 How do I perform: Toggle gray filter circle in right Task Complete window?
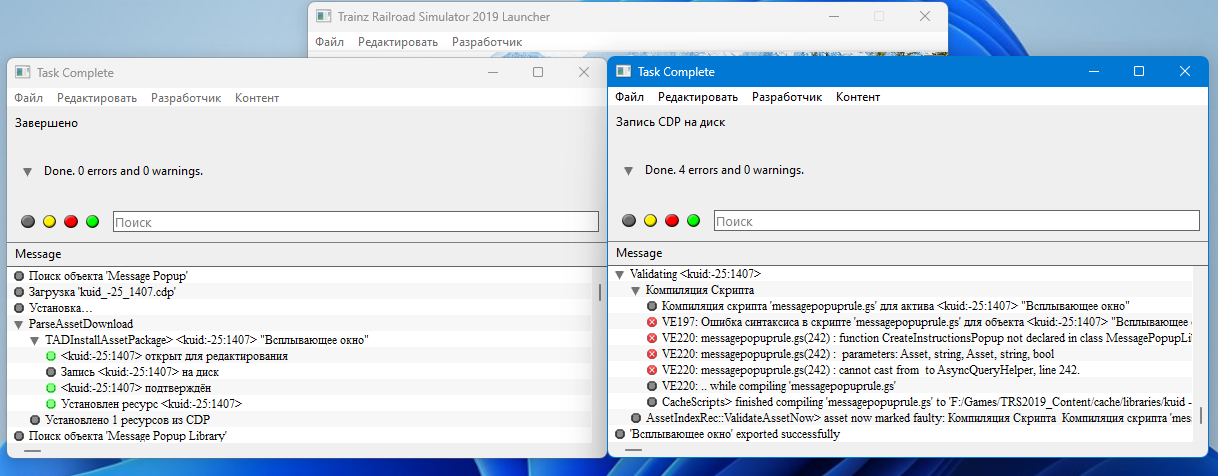[628, 220]
